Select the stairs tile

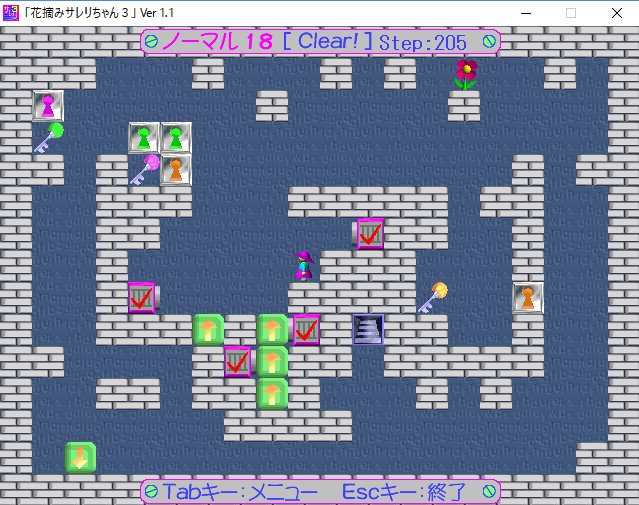click(368, 329)
